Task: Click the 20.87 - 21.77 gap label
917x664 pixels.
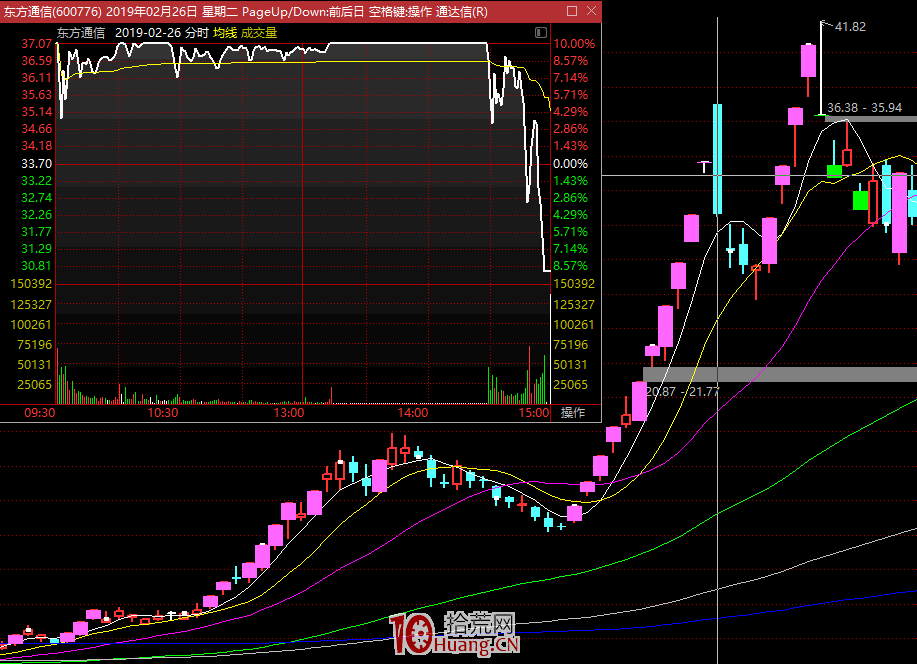Action: click(x=682, y=391)
